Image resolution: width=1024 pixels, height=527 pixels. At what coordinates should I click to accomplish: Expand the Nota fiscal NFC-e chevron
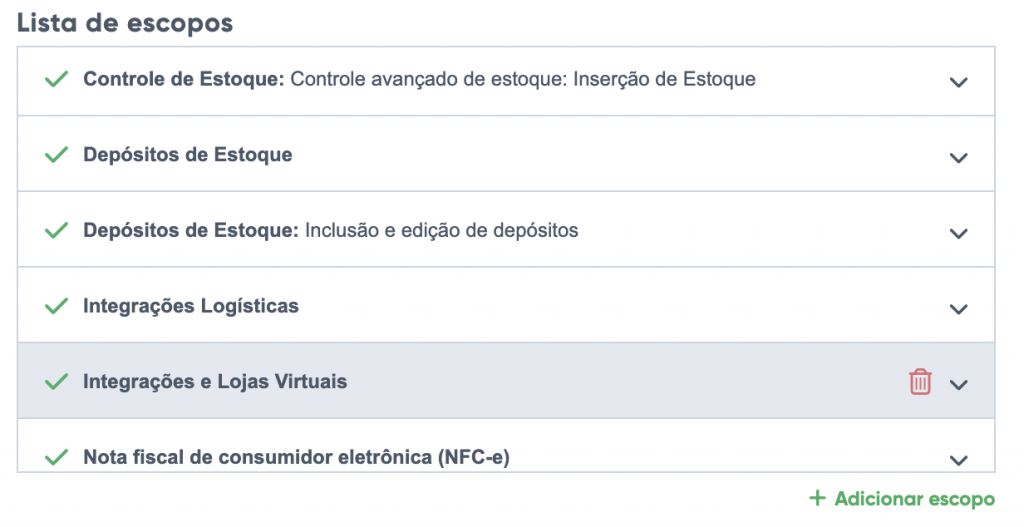(x=958, y=460)
